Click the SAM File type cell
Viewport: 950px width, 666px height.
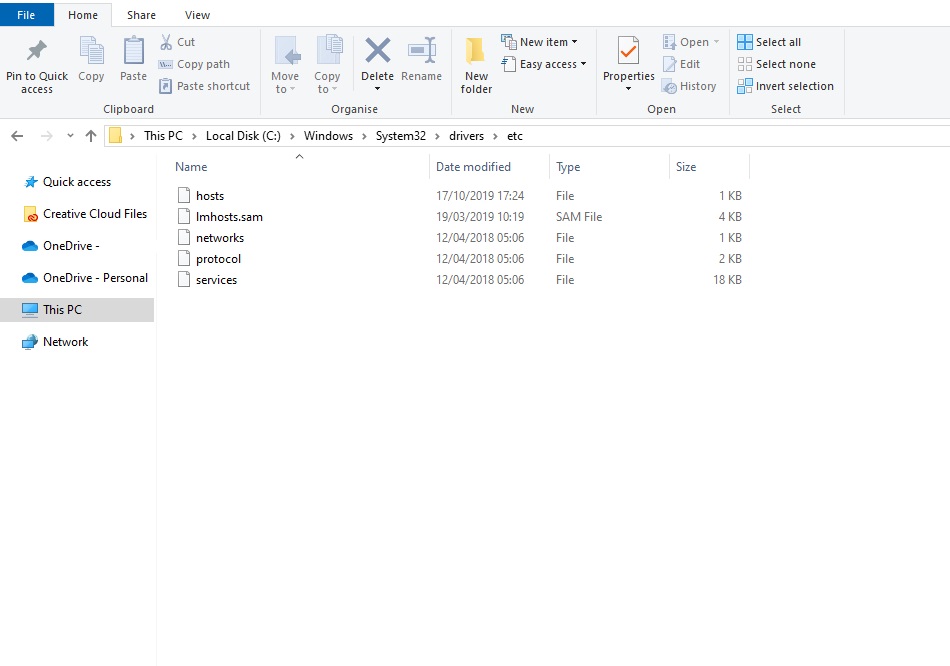(579, 217)
